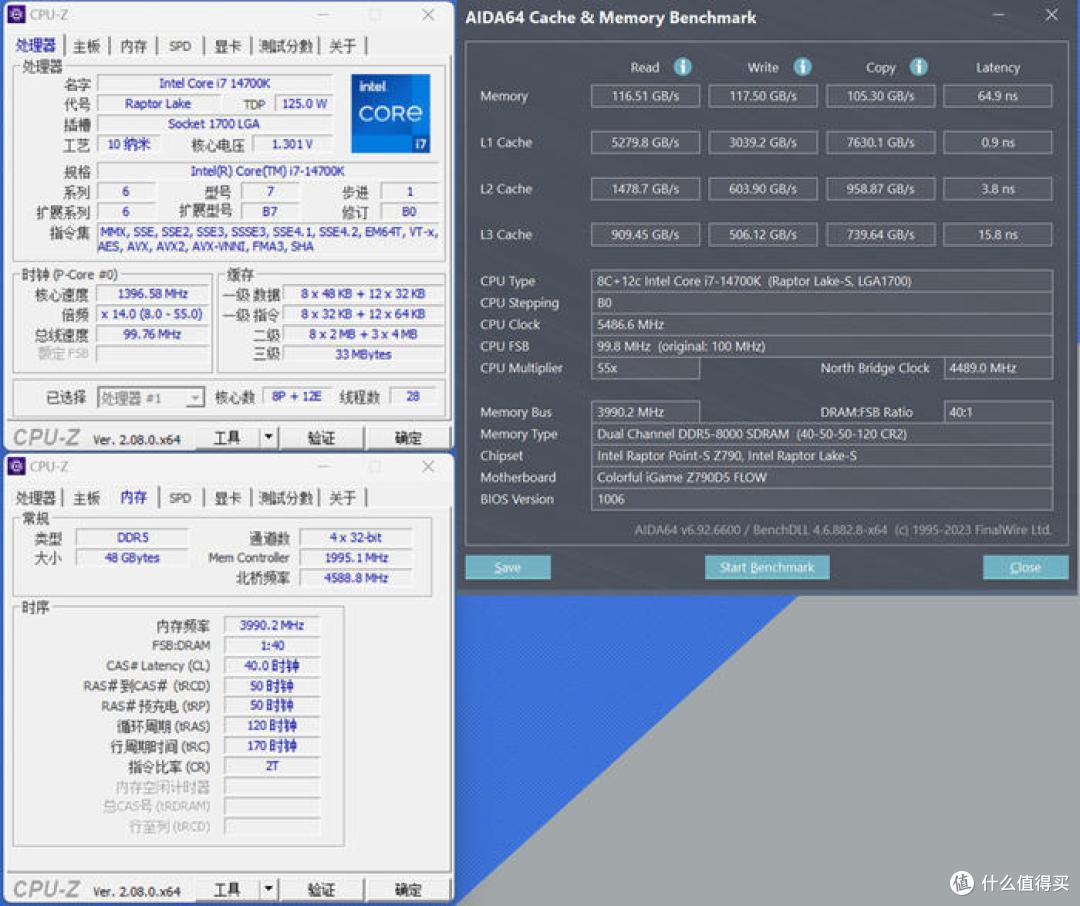
Task: Click the 三级 cache value 33 MBytes
Action: [363, 355]
